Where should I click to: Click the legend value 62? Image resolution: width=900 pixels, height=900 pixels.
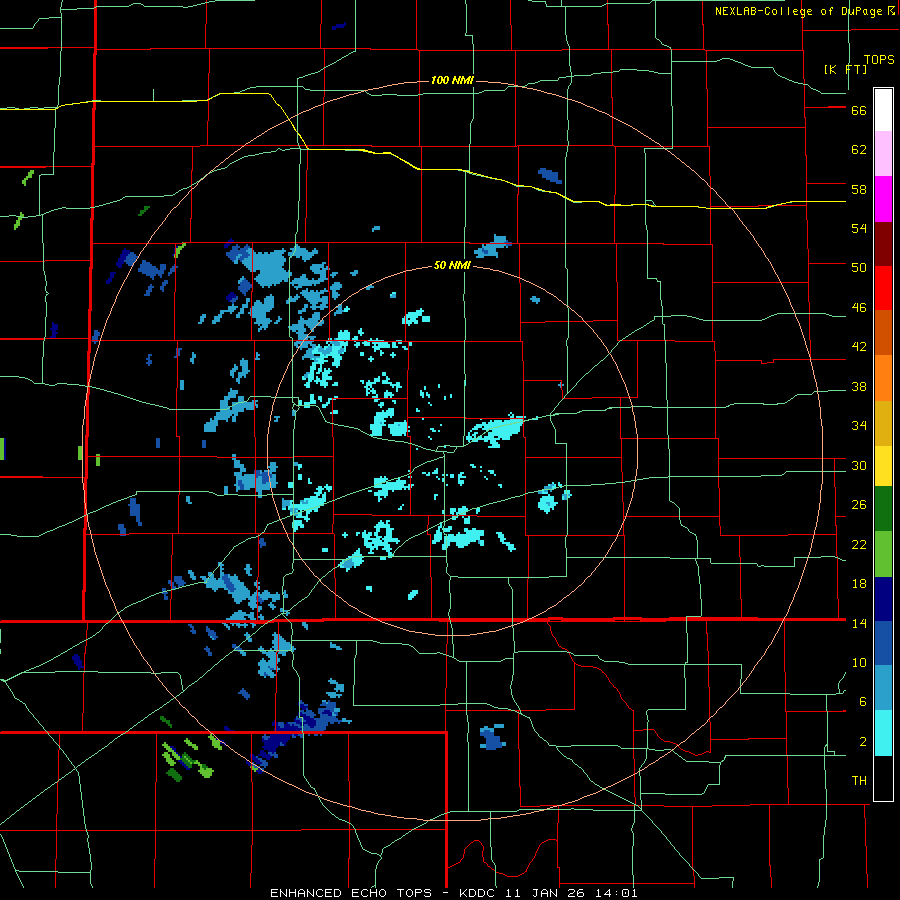coord(859,150)
